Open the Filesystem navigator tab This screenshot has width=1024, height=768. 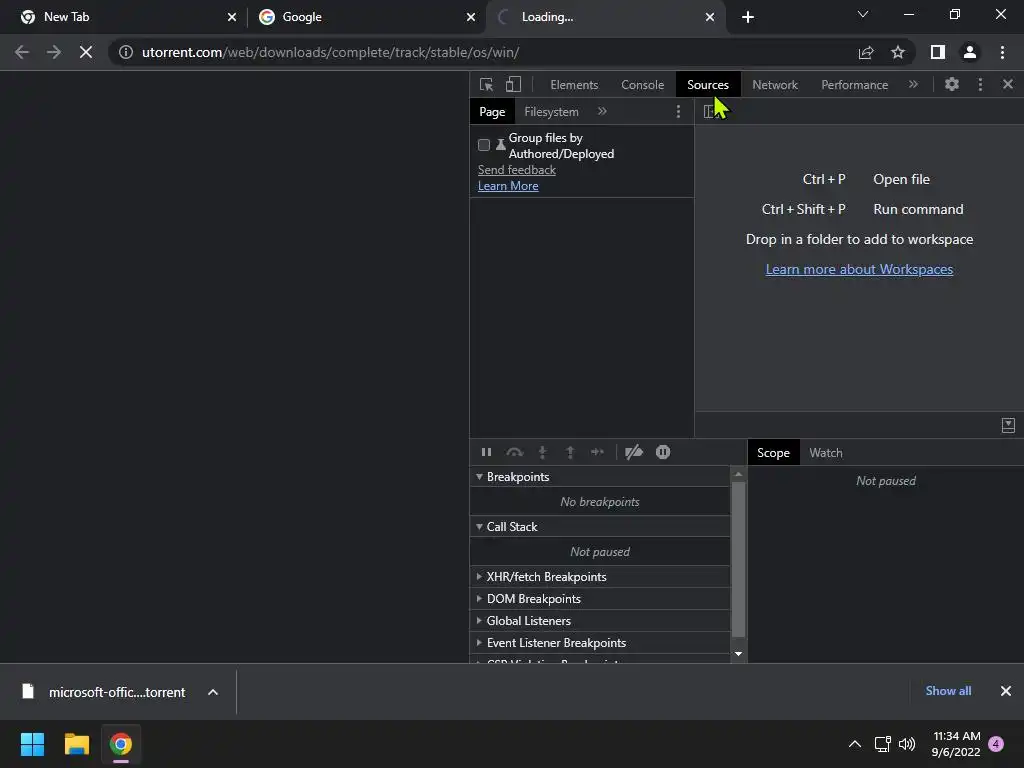tap(551, 112)
